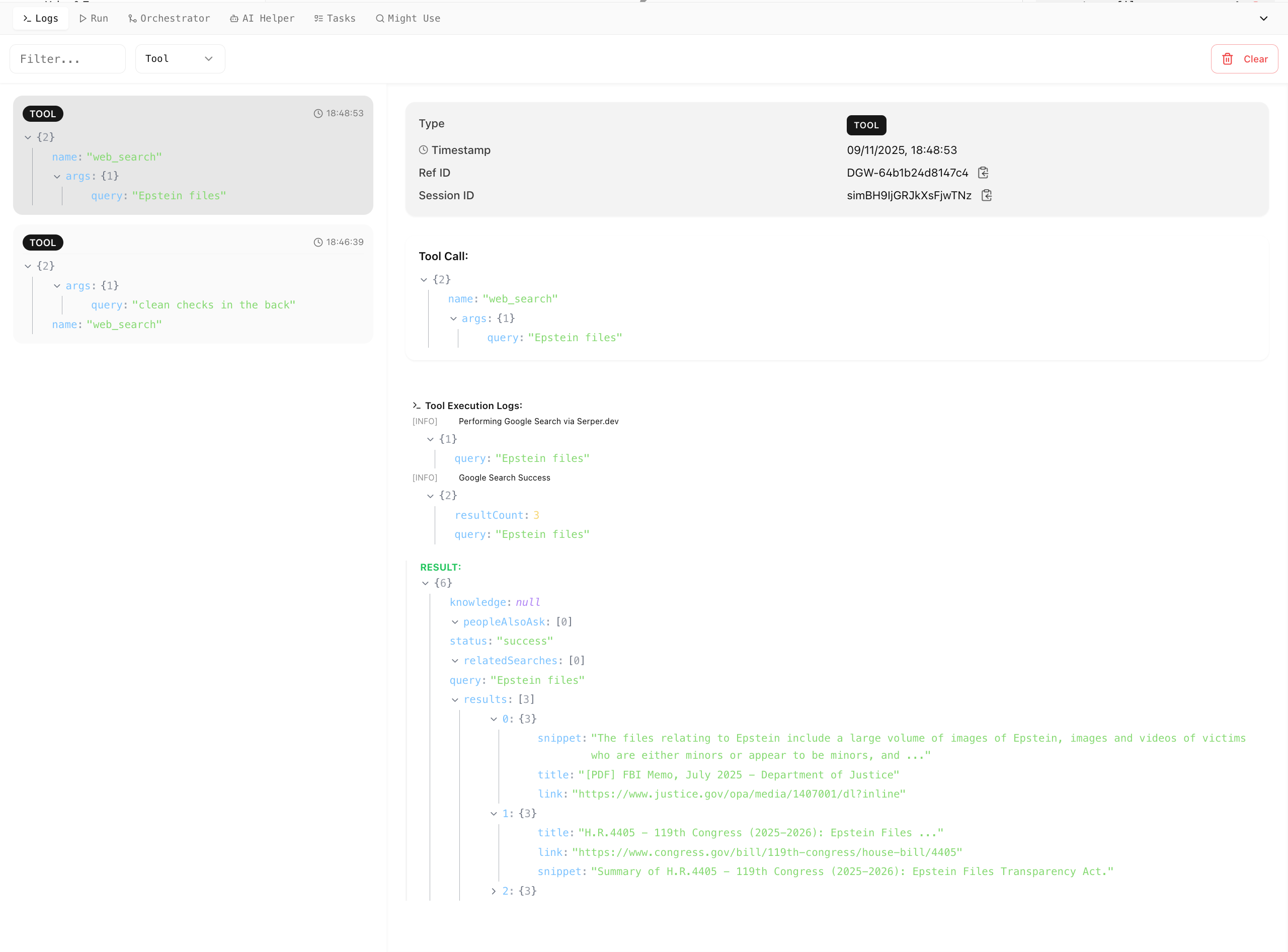
Task: Switch to the Run tab
Action: pyautogui.click(x=94, y=19)
